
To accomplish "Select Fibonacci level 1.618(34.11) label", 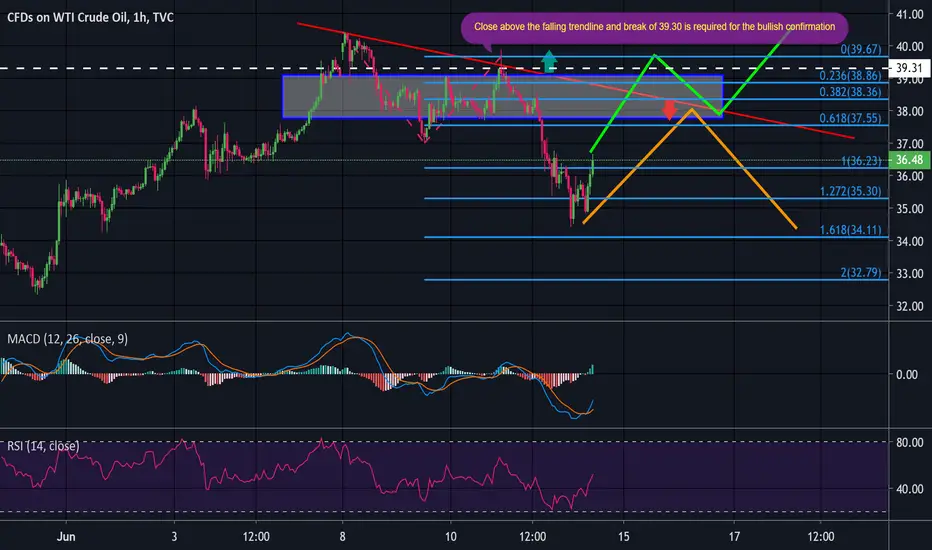I will pos(850,230).
